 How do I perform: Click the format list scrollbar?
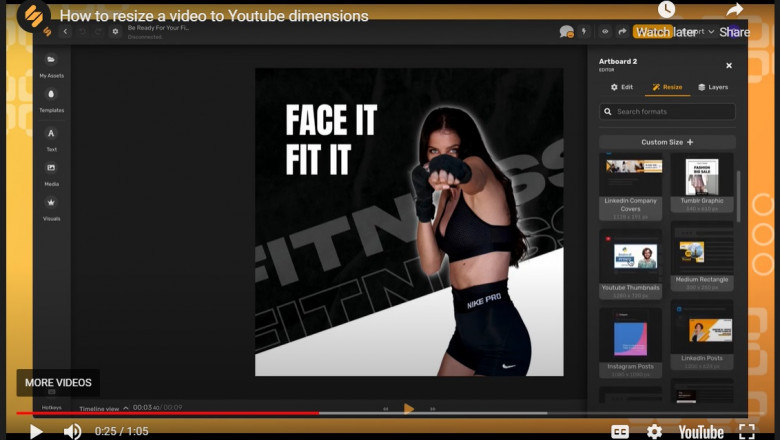pos(738,196)
